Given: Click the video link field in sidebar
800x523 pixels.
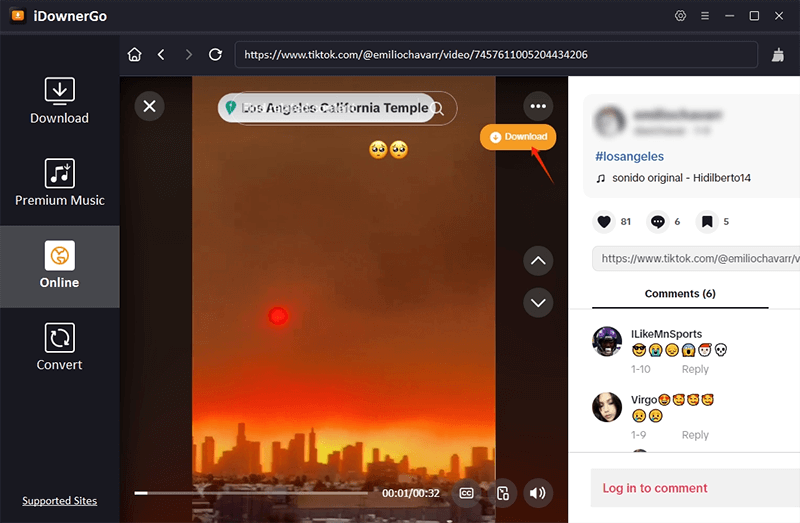Looking at the screenshot, I should 696,259.
